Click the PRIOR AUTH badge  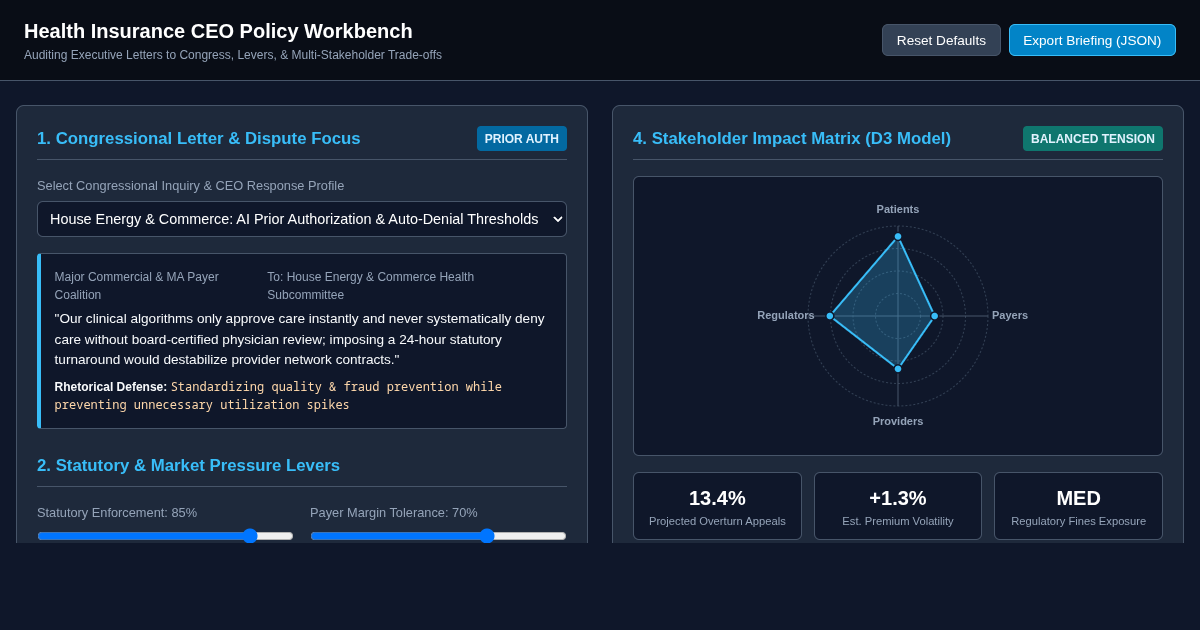[522, 139]
